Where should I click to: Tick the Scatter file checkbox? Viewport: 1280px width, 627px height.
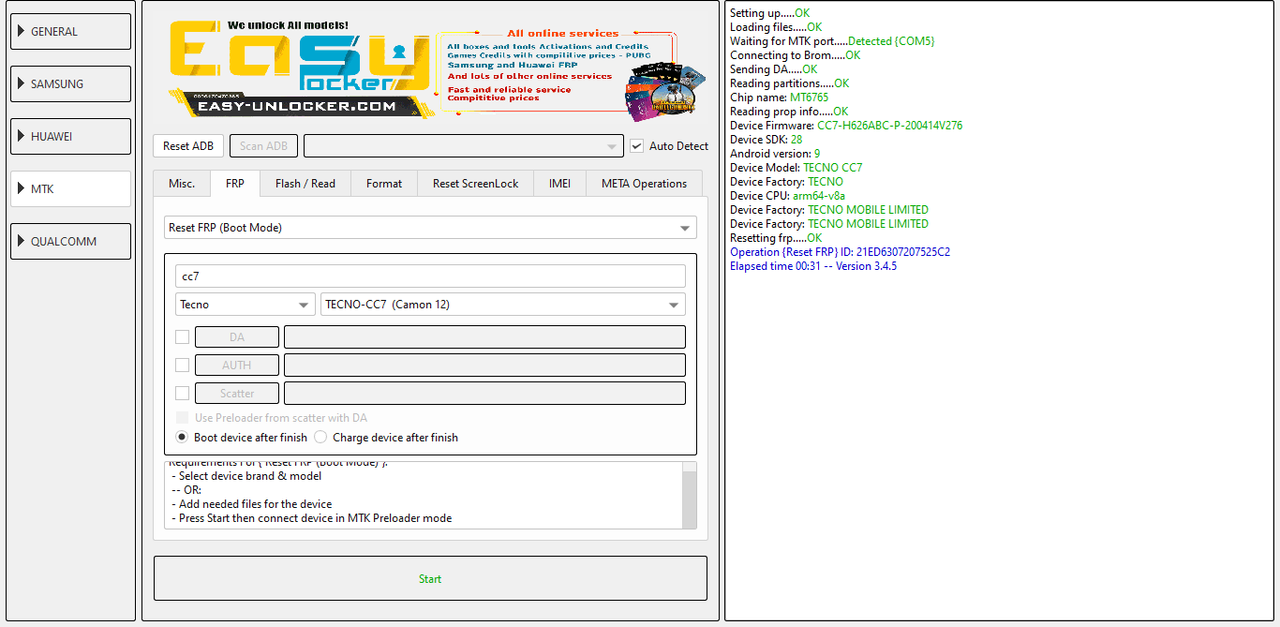pyautogui.click(x=182, y=393)
